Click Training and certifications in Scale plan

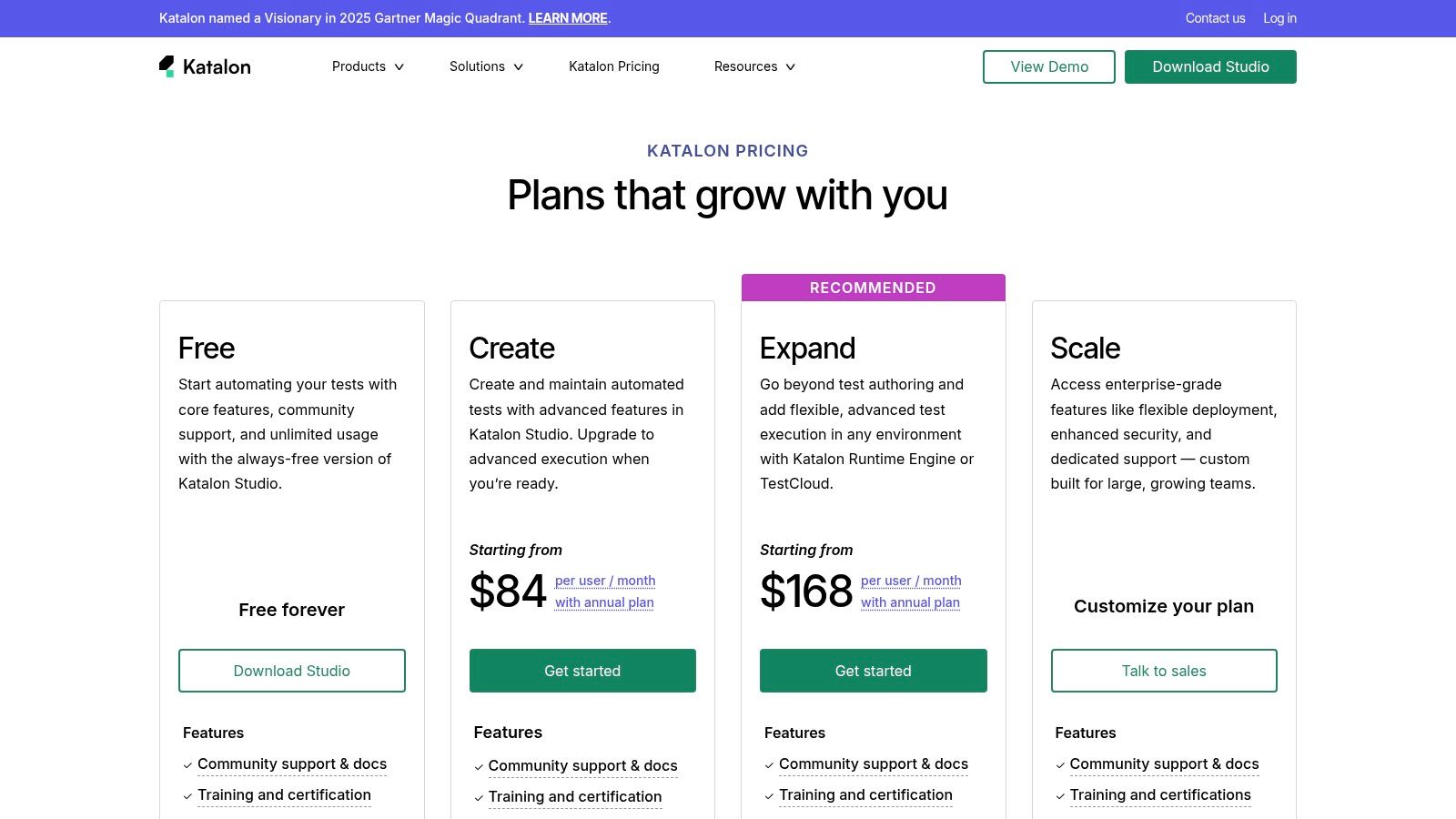(x=1159, y=795)
